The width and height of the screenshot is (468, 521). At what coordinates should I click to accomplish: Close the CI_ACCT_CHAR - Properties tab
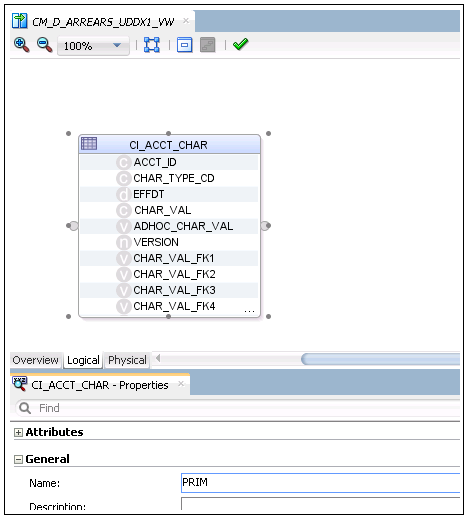coord(181,384)
